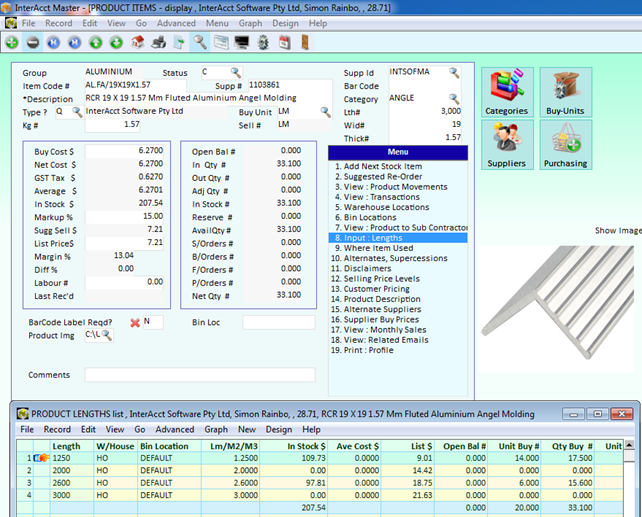The width and height of the screenshot is (642, 517).
Task: Click the exit door toolbar icon
Action: [305, 42]
